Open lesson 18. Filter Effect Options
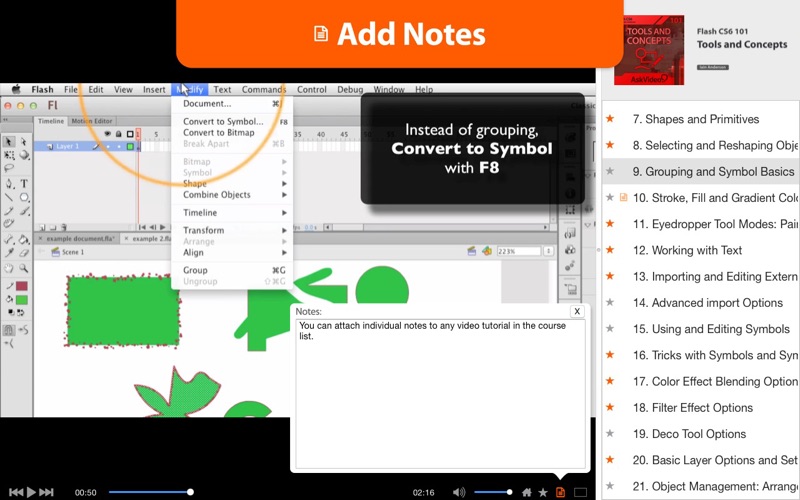This screenshot has width=800, height=500. tap(693, 408)
